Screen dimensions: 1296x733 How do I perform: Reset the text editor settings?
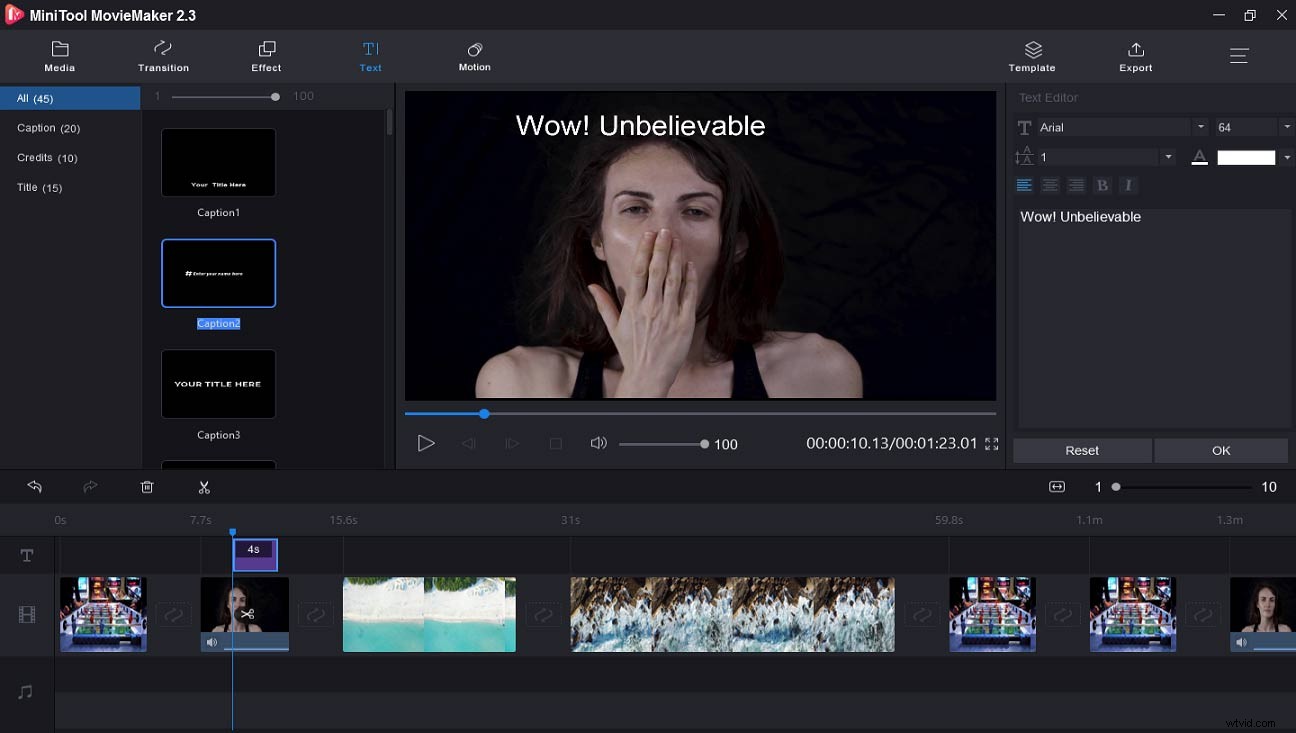(x=1082, y=450)
